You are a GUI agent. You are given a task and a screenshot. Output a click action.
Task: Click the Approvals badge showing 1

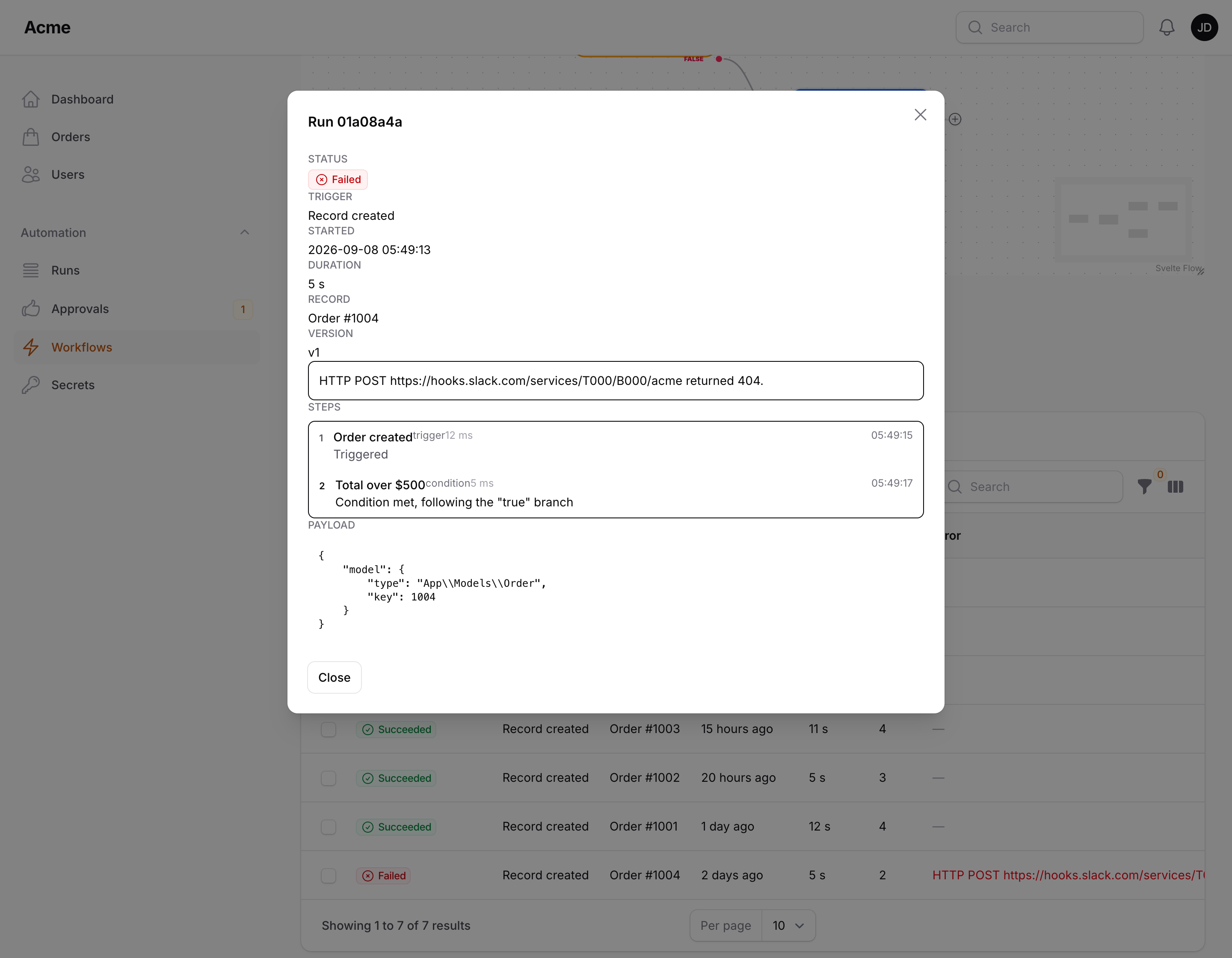point(243,309)
